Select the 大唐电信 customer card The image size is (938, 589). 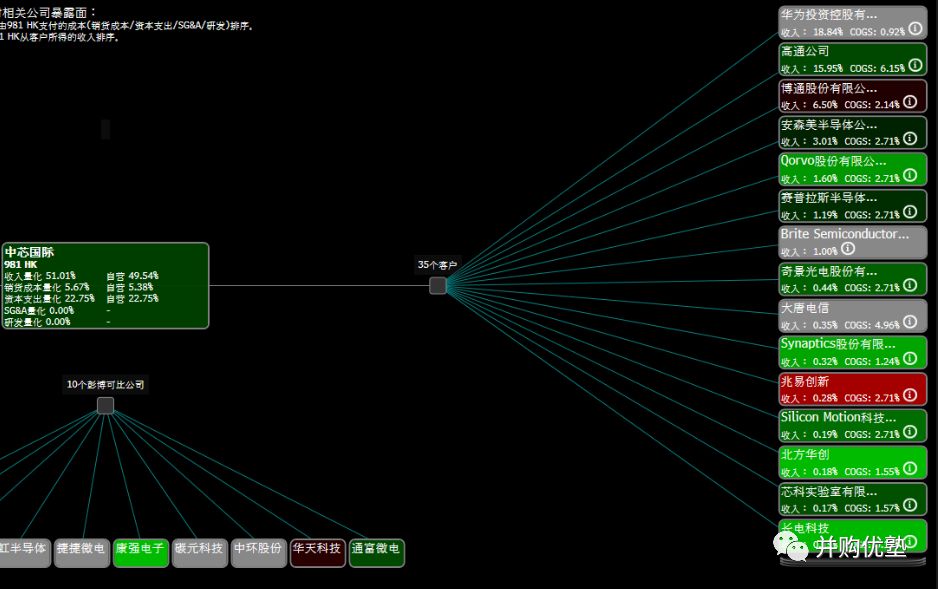852,316
